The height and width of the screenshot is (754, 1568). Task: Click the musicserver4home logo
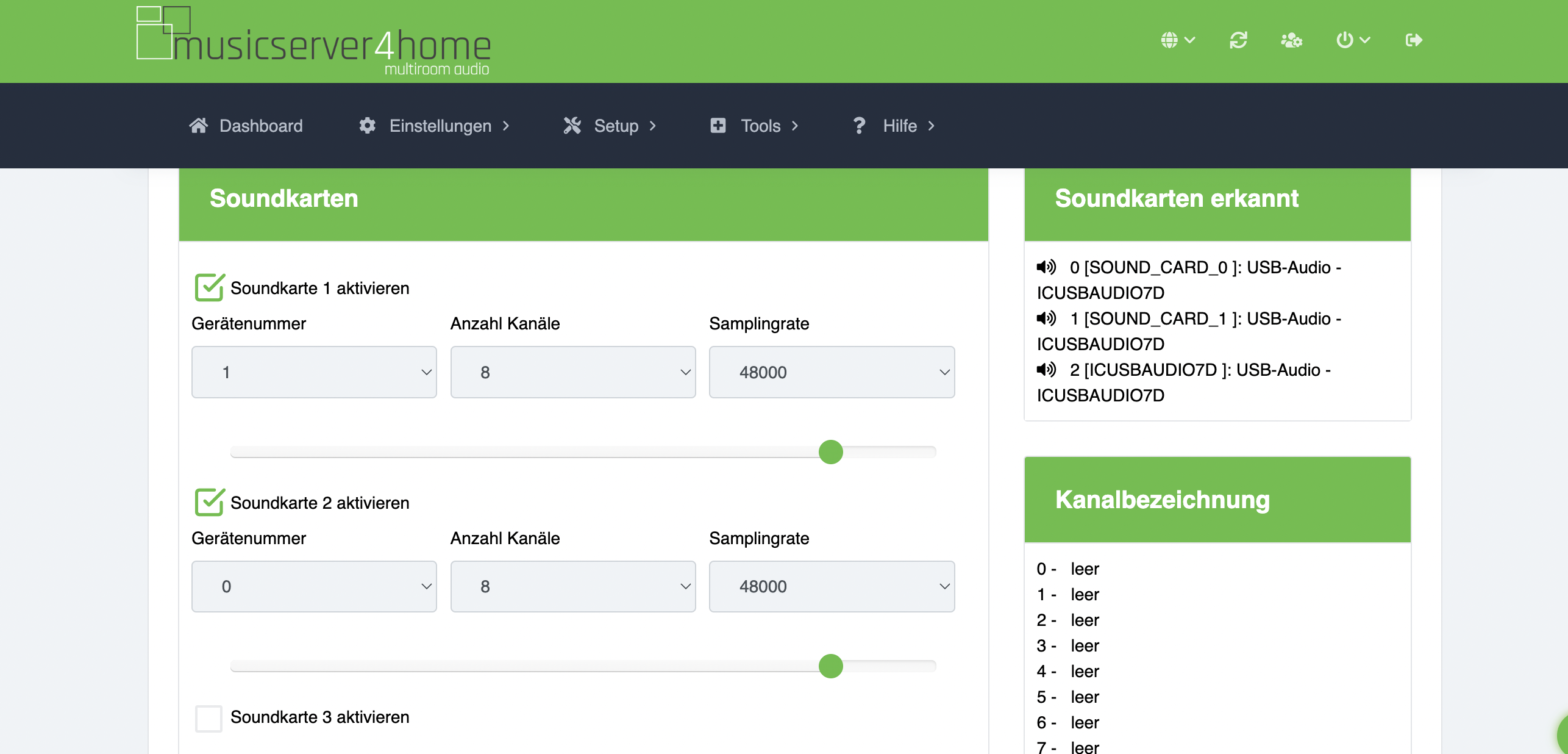point(314,41)
